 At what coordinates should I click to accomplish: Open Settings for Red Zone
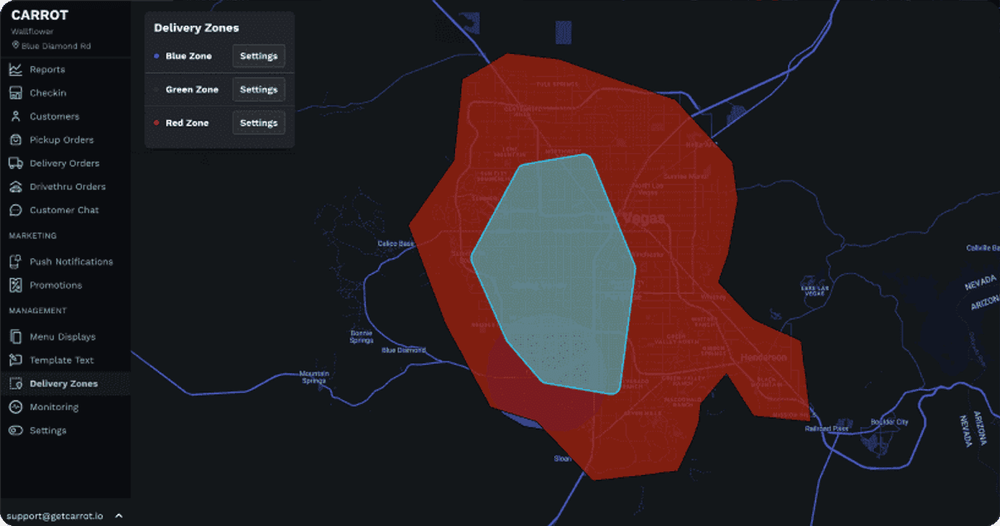tap(258, 123)
